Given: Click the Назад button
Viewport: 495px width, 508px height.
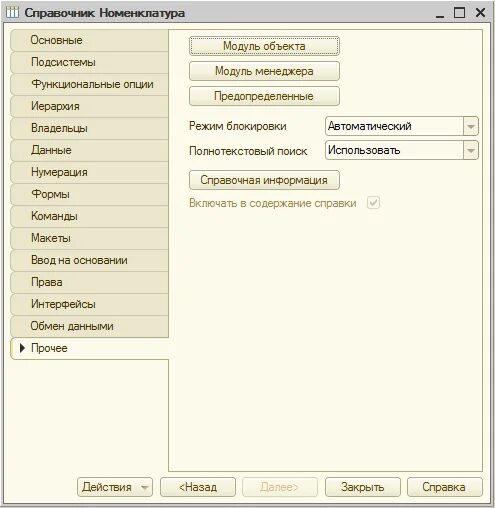Looking at the screenshot, I should click(198, 487).
